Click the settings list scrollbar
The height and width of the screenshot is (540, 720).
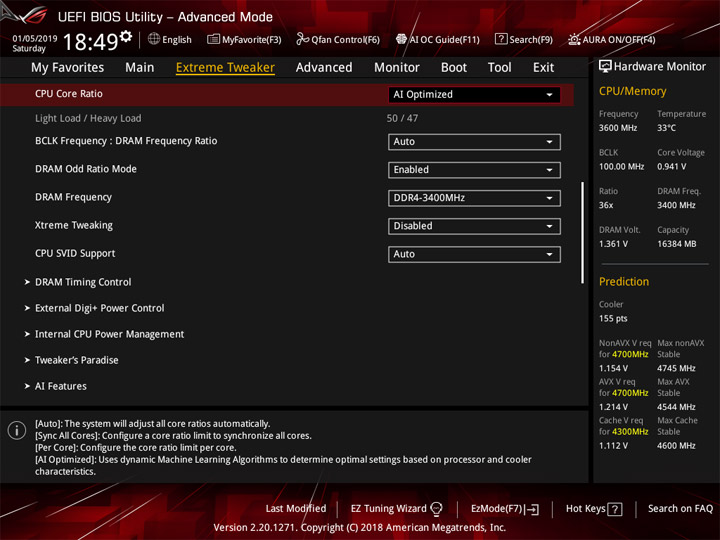tap(582, 232)
